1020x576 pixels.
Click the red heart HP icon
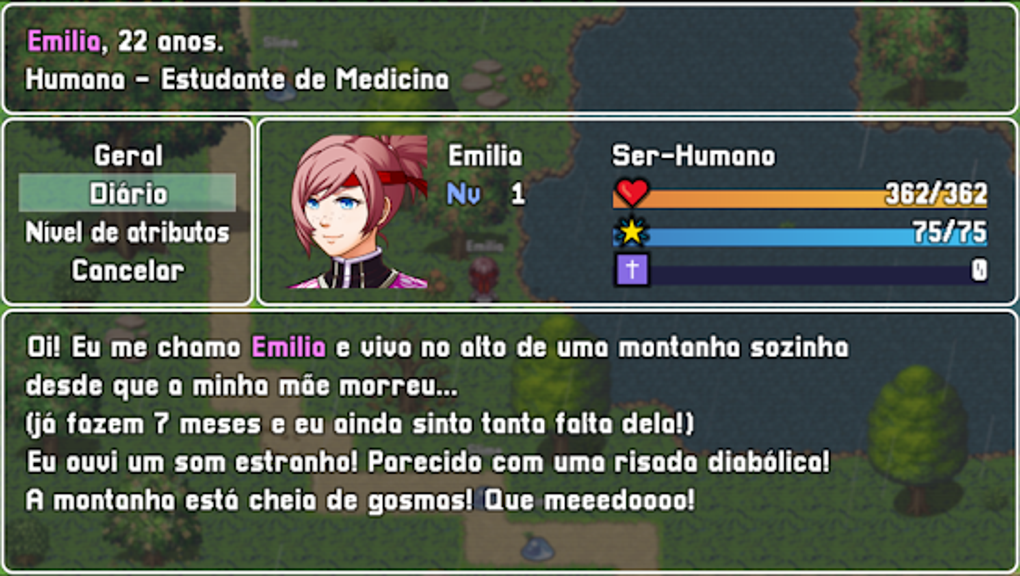pyautogui.click(x=632, y=193)
